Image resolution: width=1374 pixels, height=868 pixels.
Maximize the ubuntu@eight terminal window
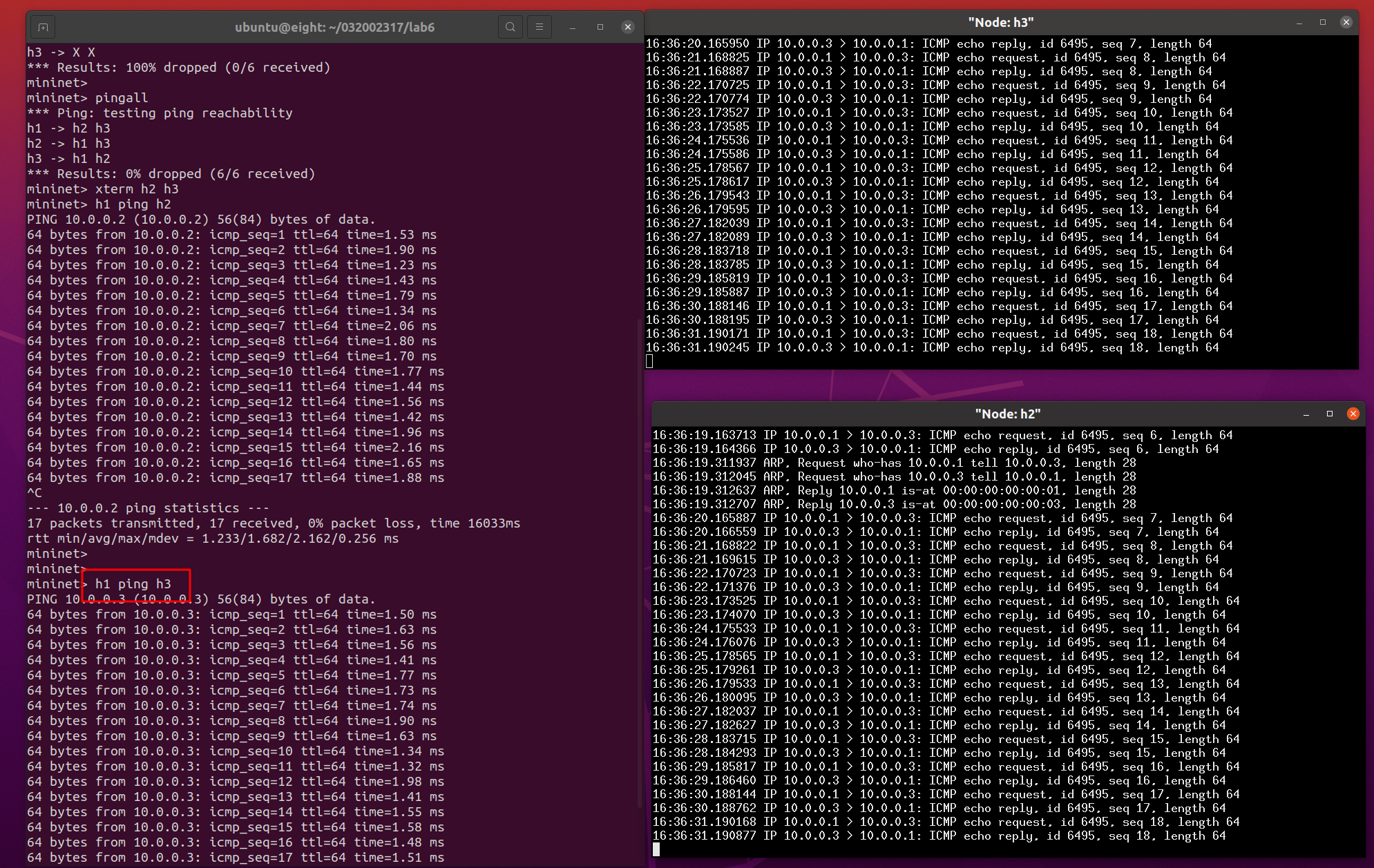coord(600,27)
